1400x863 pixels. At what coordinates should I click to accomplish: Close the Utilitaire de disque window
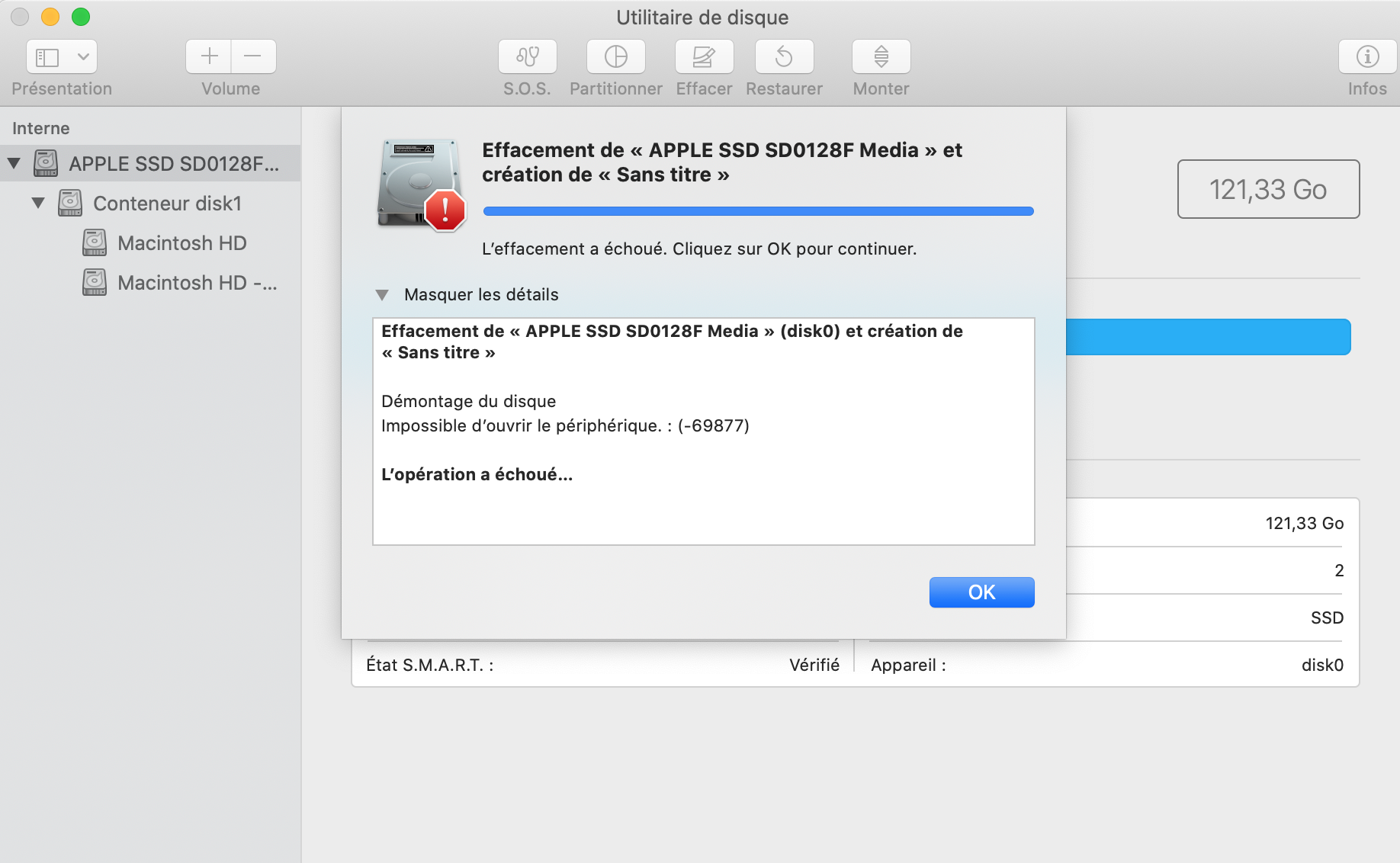(x=20, y=17)
